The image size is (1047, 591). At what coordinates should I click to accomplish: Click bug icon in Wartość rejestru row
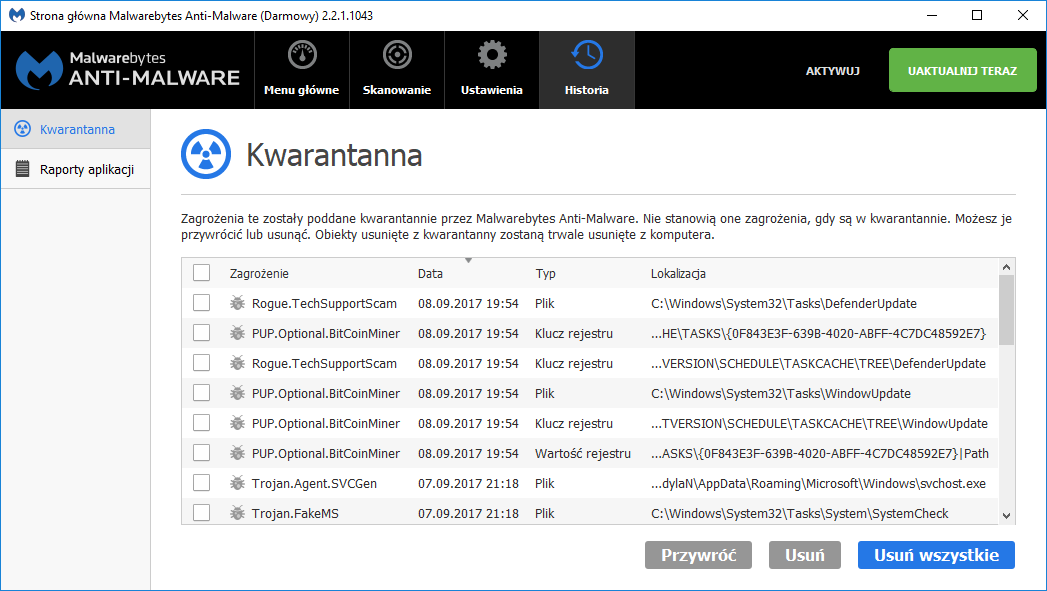click(237, 453)
